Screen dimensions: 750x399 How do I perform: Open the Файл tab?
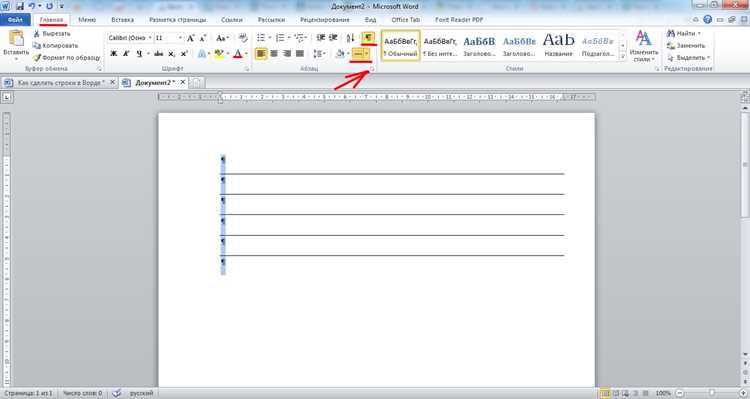[15, 20]
